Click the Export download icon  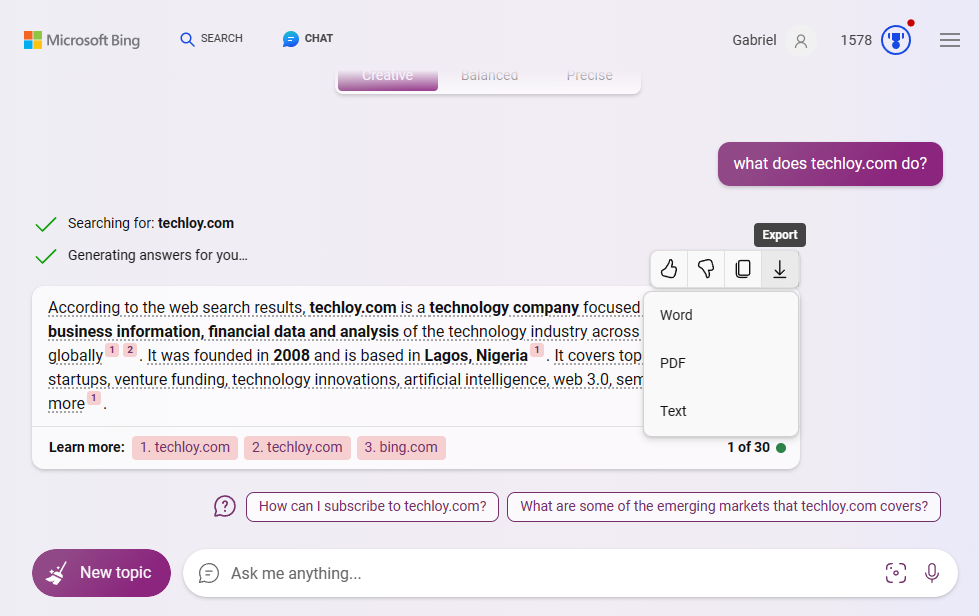pos(780,269)
